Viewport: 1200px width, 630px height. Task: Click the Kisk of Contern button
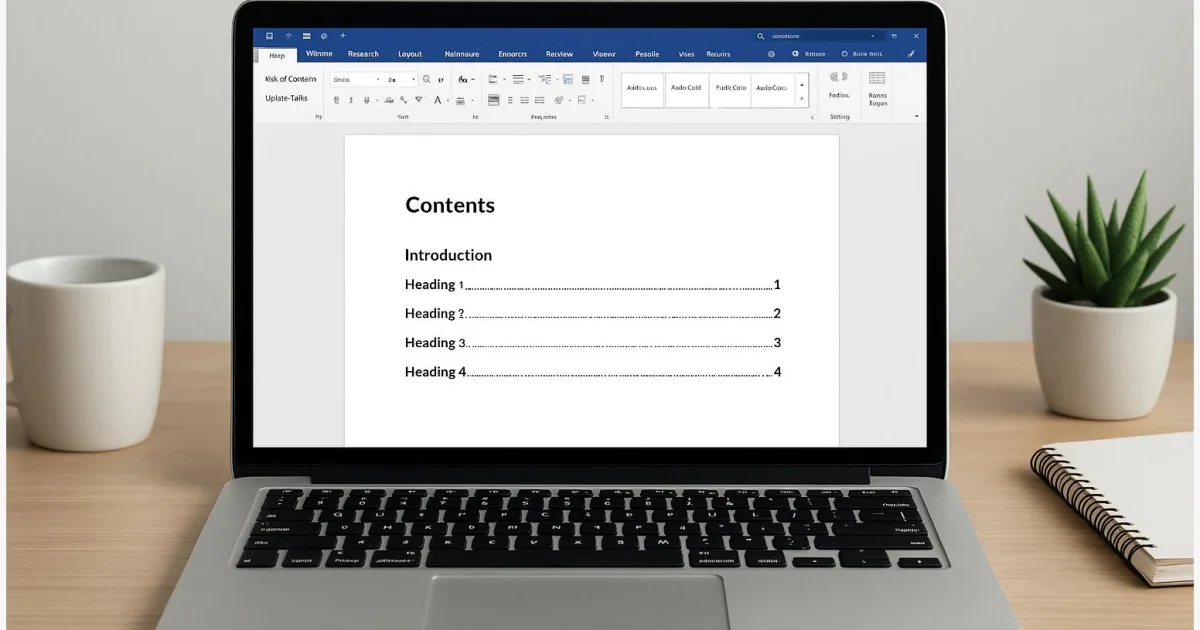point(290,79)
